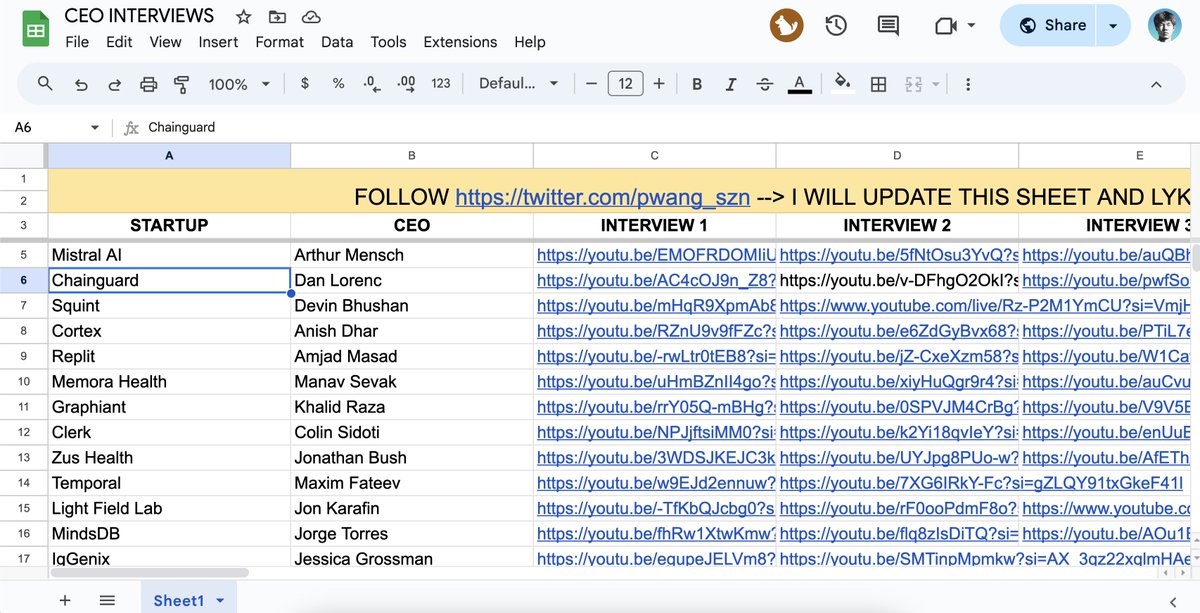Open the twitter.com/pwang_szn link
The width and height of the screenshot is (1200, 613).
coord(602,197)
